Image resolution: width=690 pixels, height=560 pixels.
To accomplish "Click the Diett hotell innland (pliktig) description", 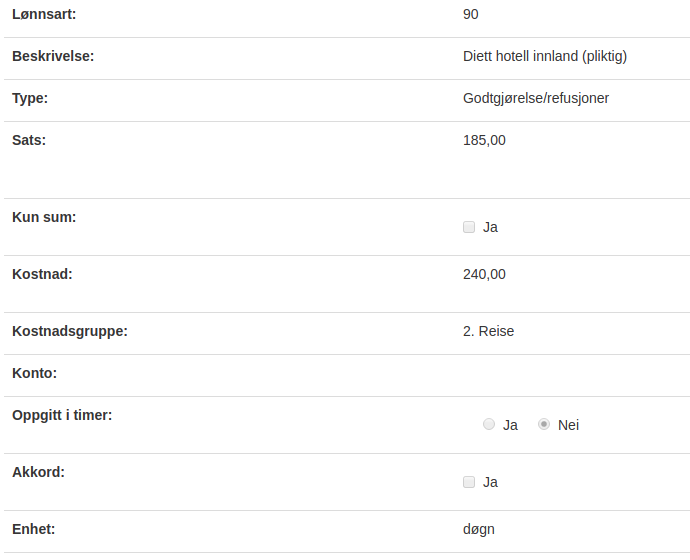I will (x=545, y=56).
